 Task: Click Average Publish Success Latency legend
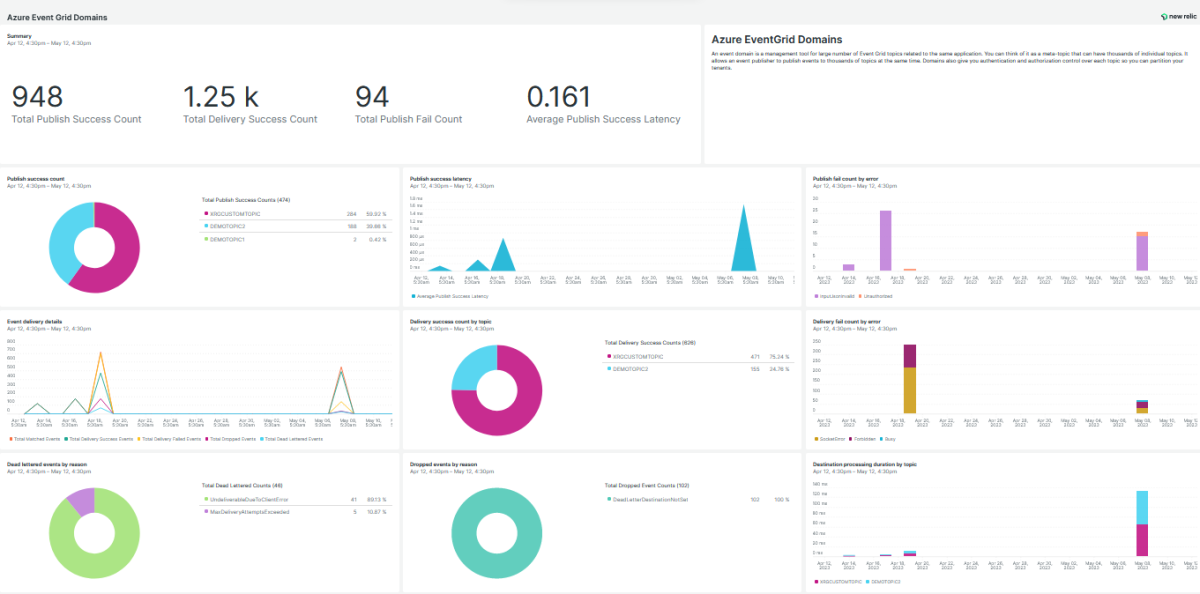452,296
